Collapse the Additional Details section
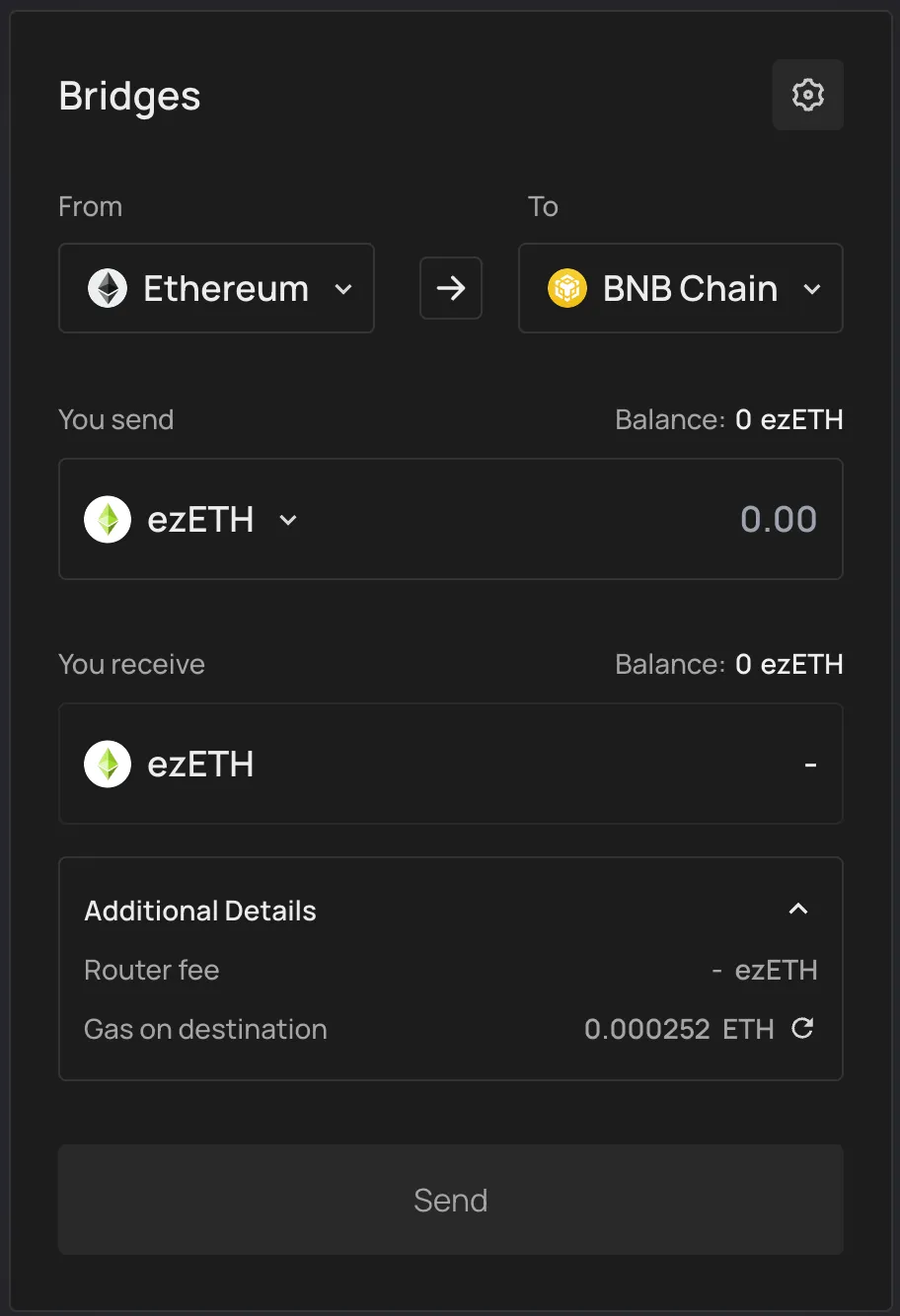The height and width of the screenshot is (1316, 900). point(798,910)
